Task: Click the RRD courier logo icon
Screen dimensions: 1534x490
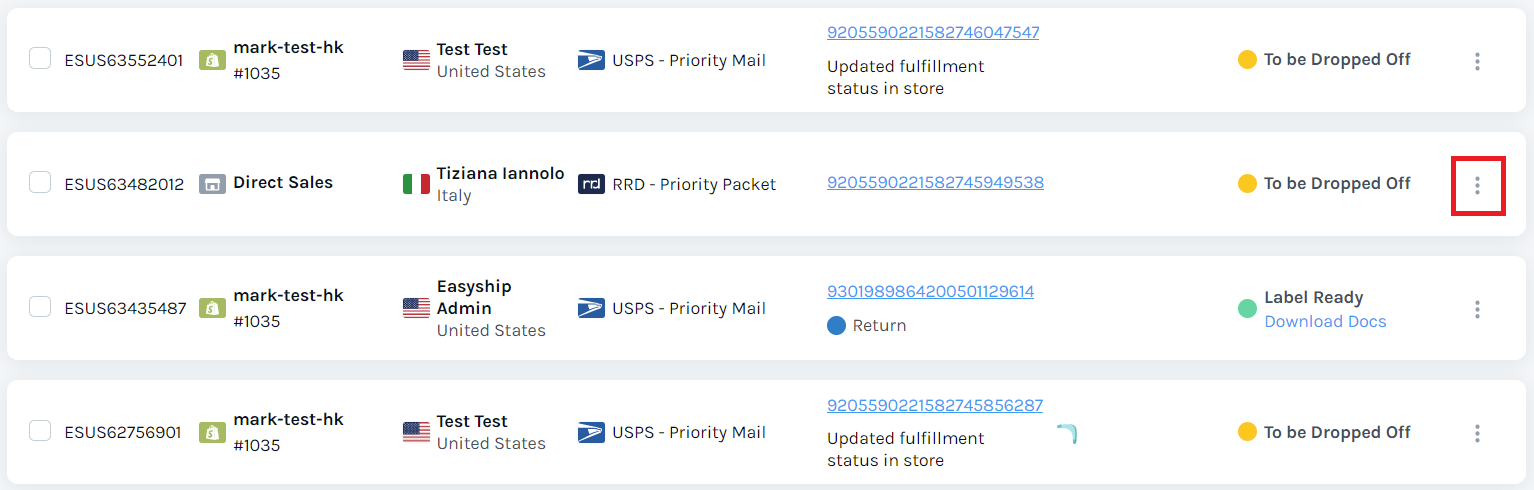Action: click(x=591, y=184)
